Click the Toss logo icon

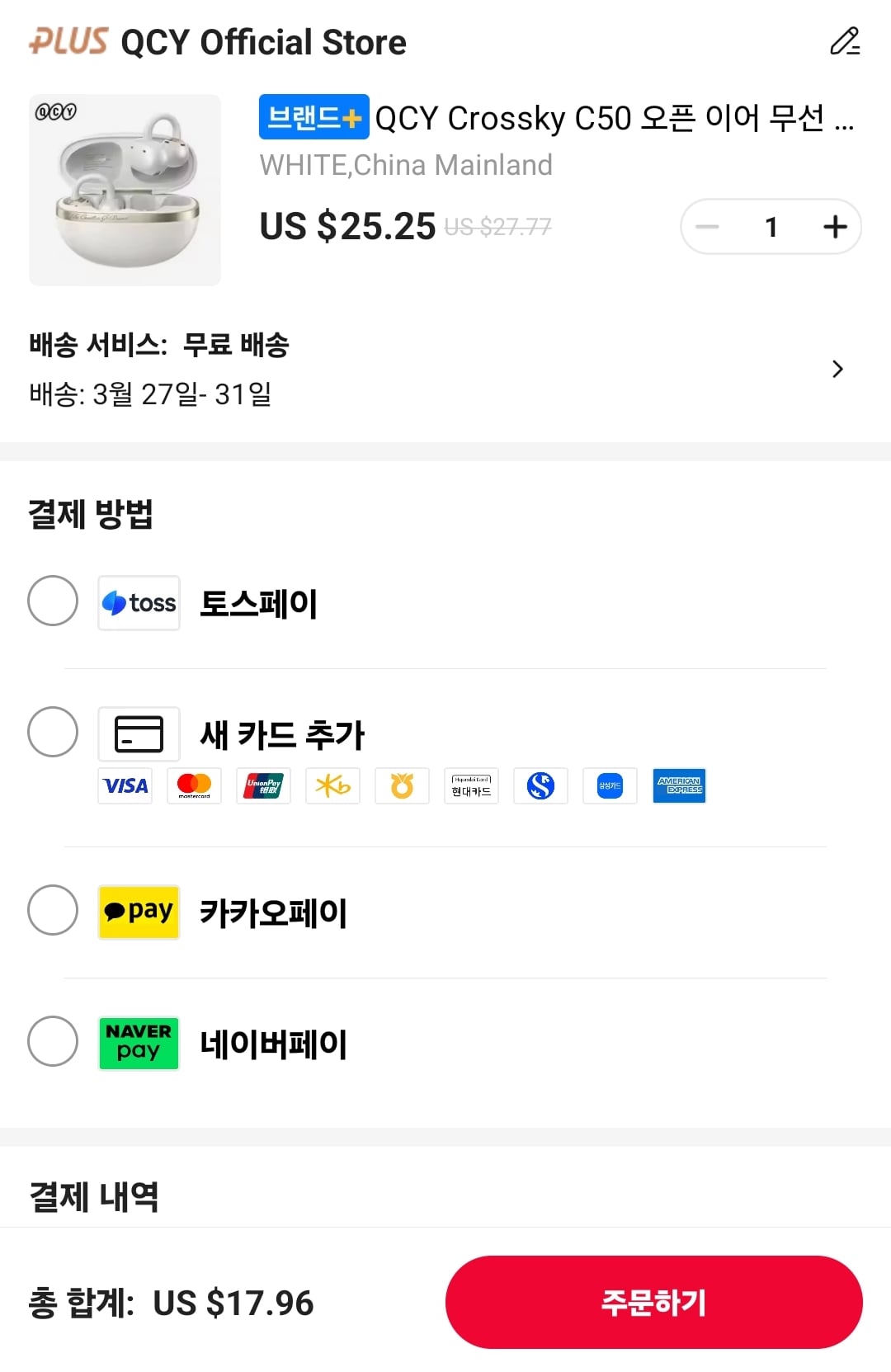pos(139,603)
